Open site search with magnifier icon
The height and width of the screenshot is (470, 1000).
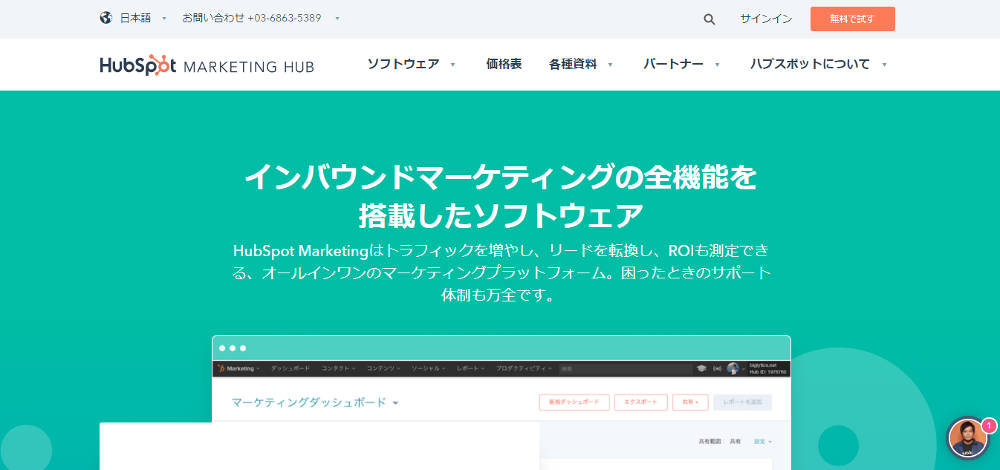click(709, 19)
